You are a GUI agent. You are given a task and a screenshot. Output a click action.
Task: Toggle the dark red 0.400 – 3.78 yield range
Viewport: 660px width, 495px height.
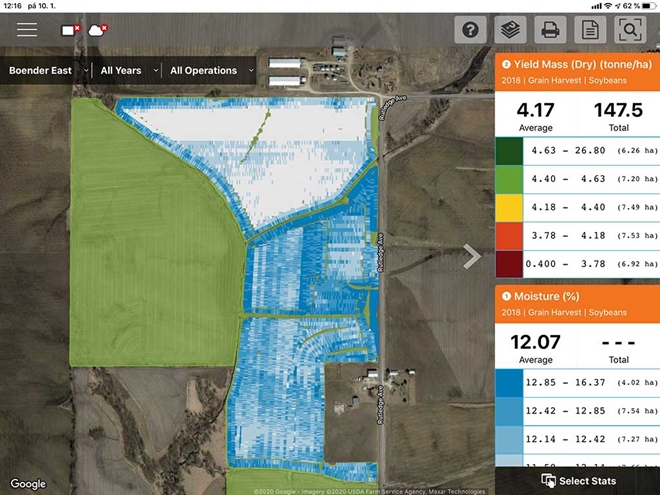[577, 264]
